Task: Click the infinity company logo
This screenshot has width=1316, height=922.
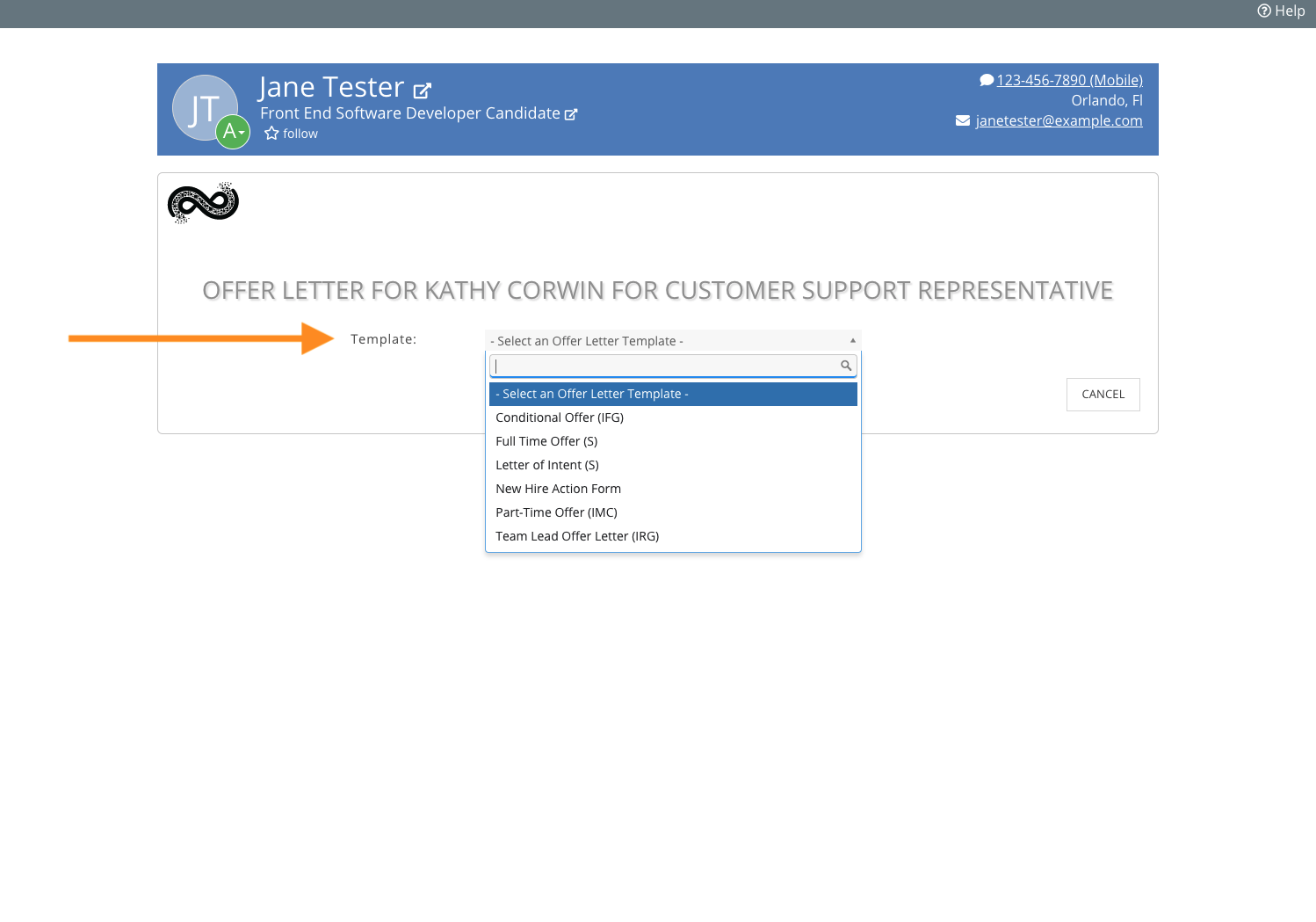Action: click(203, 203)
